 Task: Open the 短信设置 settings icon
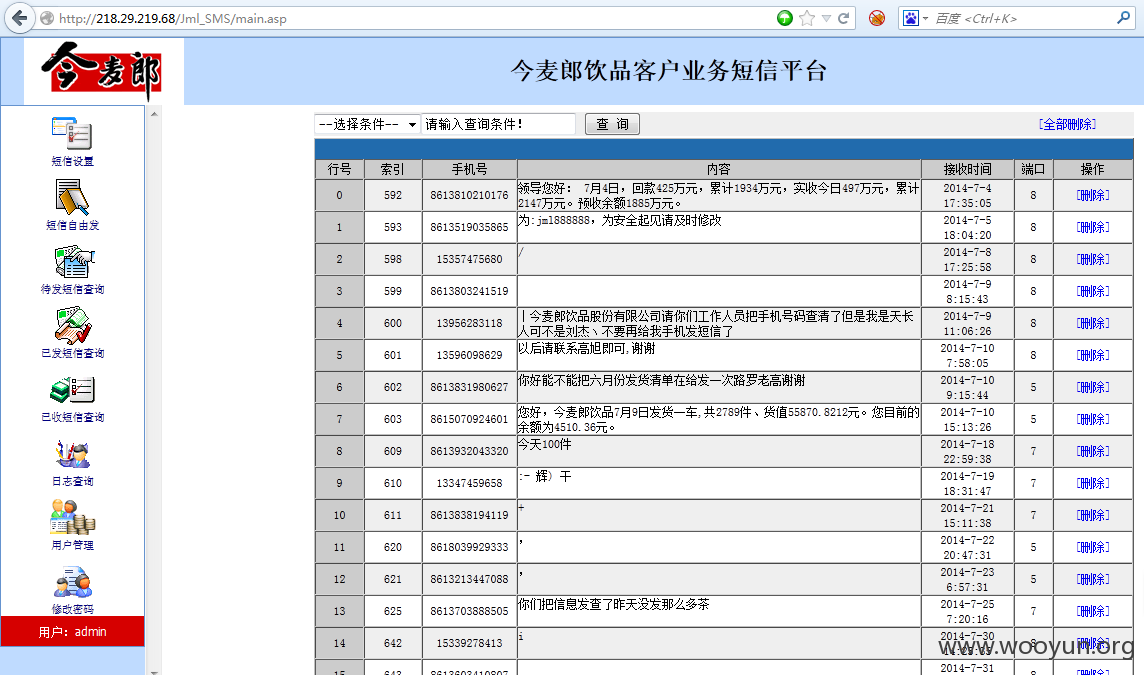tap(72, 134)
